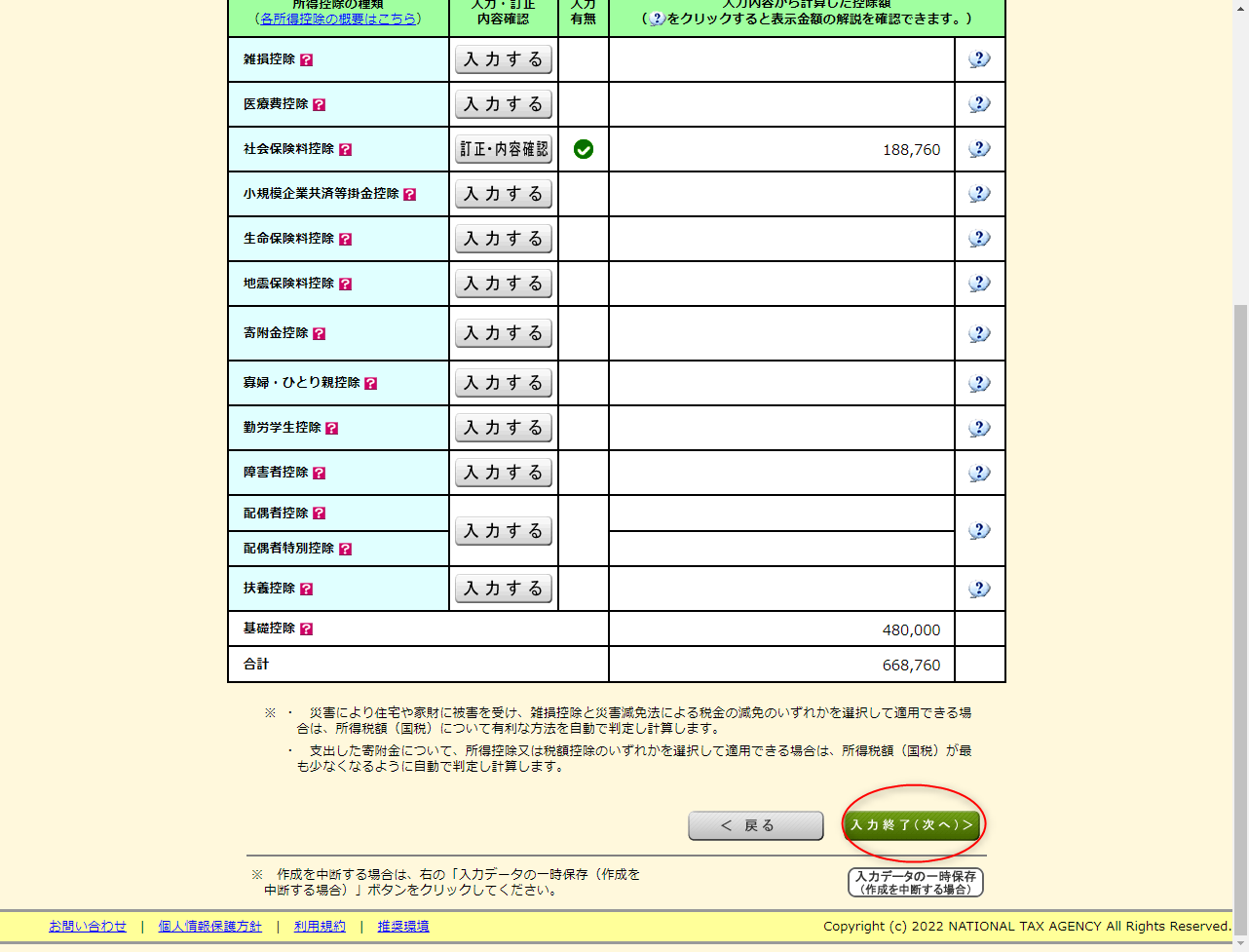
Task: Open help icon beside 地震保険料控除 label
Action: (x=345, y=285)
